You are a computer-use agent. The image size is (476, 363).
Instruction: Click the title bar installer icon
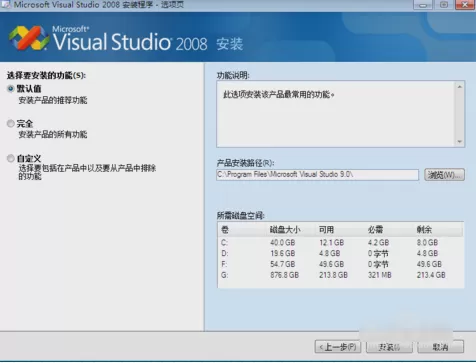click(x=5, y=4)
